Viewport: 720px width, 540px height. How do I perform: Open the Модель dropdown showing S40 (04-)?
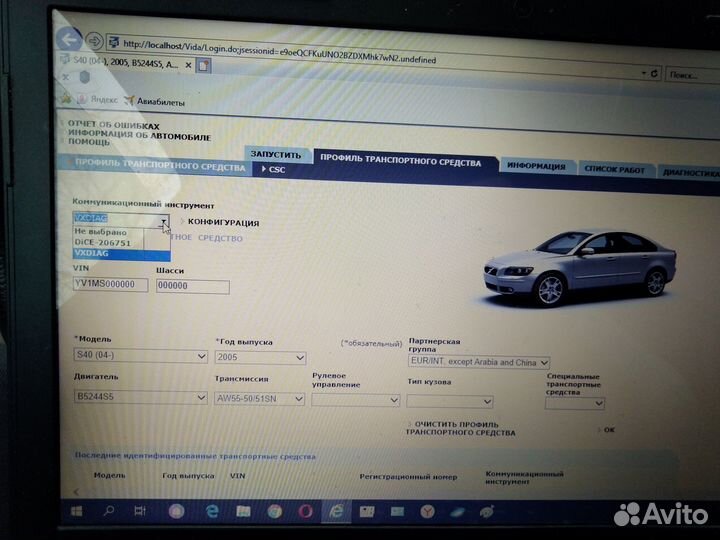pos(141,355)
